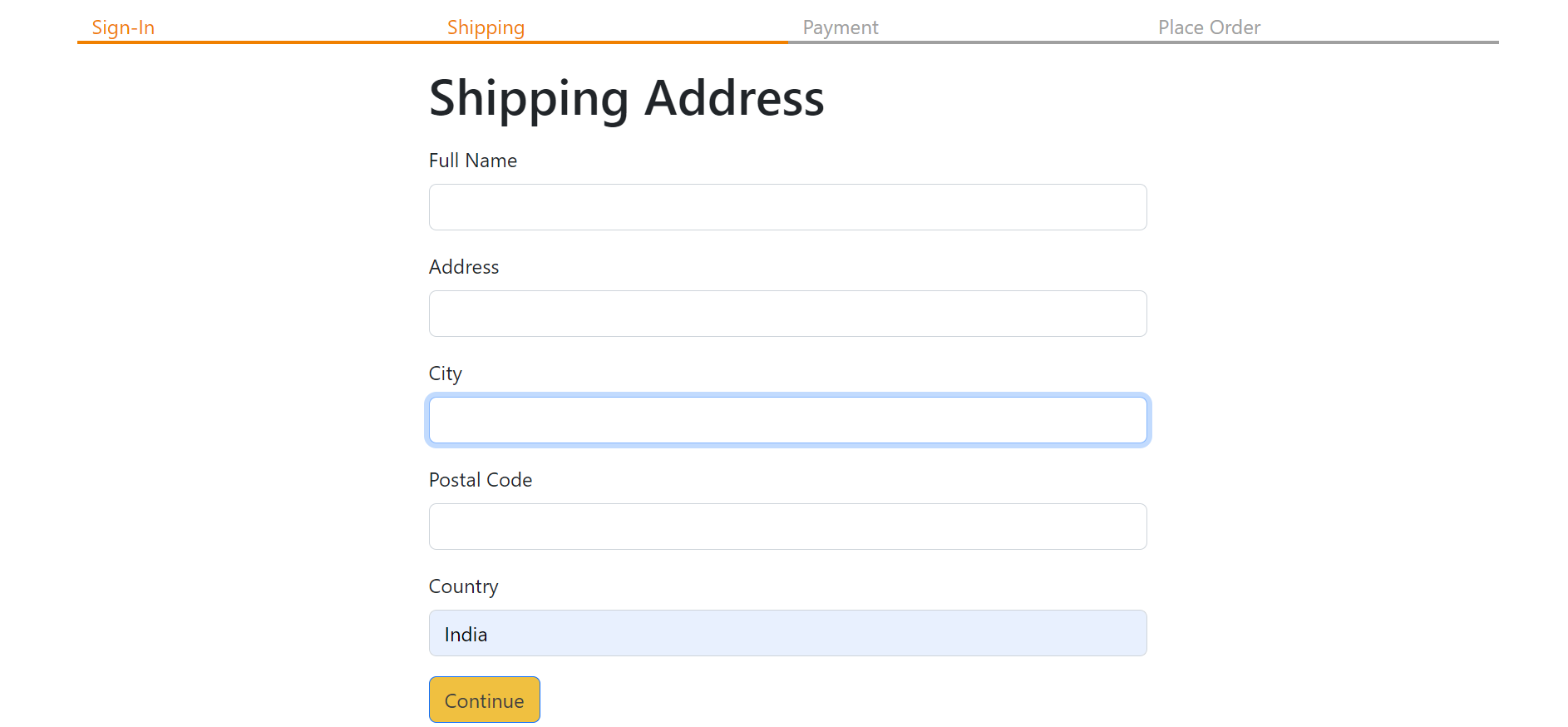This screenshot has width=1568, height=727.
Task: Click inside the Full Name input field
Action: 787,206
